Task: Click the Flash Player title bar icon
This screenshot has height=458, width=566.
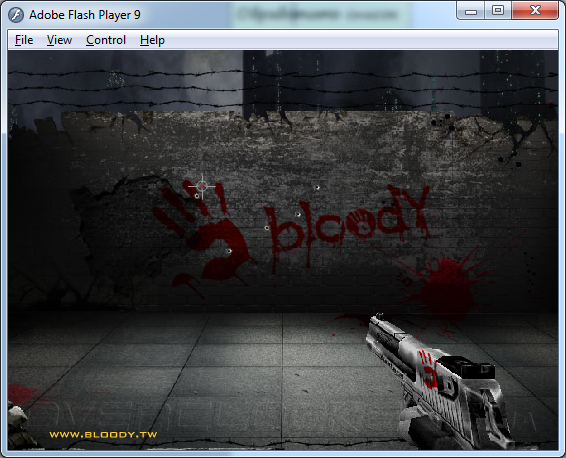Action: pos(16,15)
